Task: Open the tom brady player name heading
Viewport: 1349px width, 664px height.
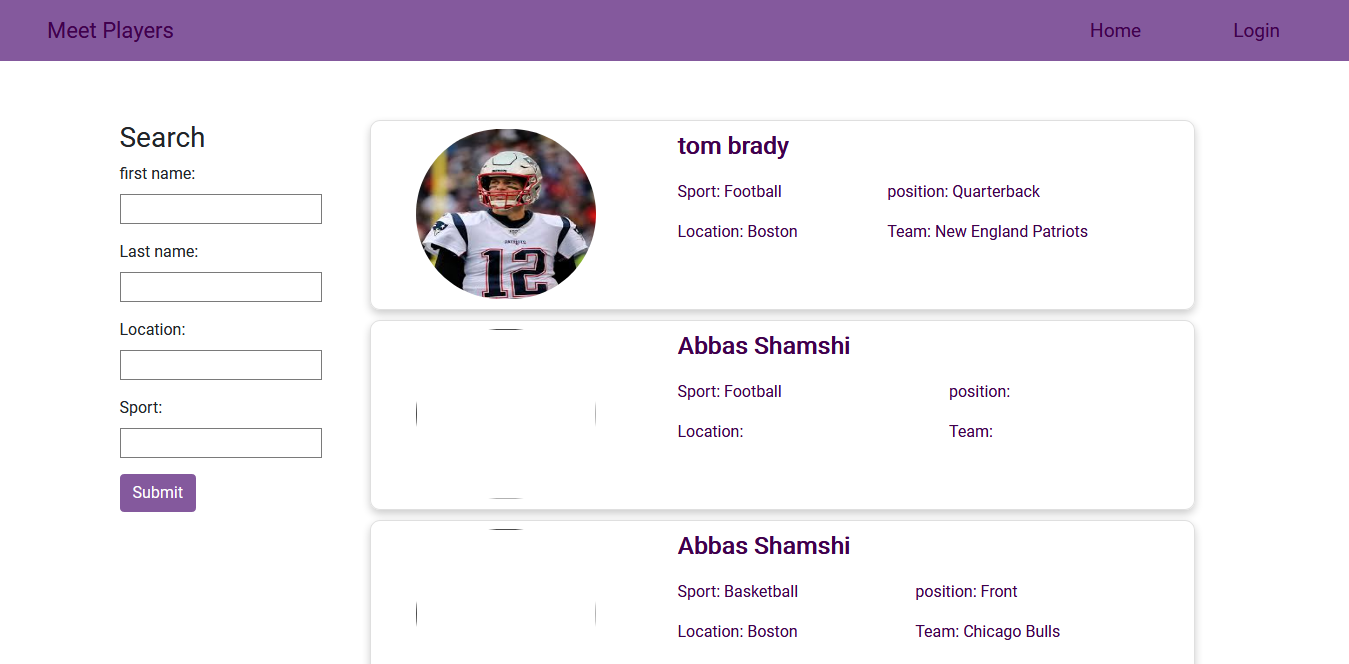Action: click(733, 146)
